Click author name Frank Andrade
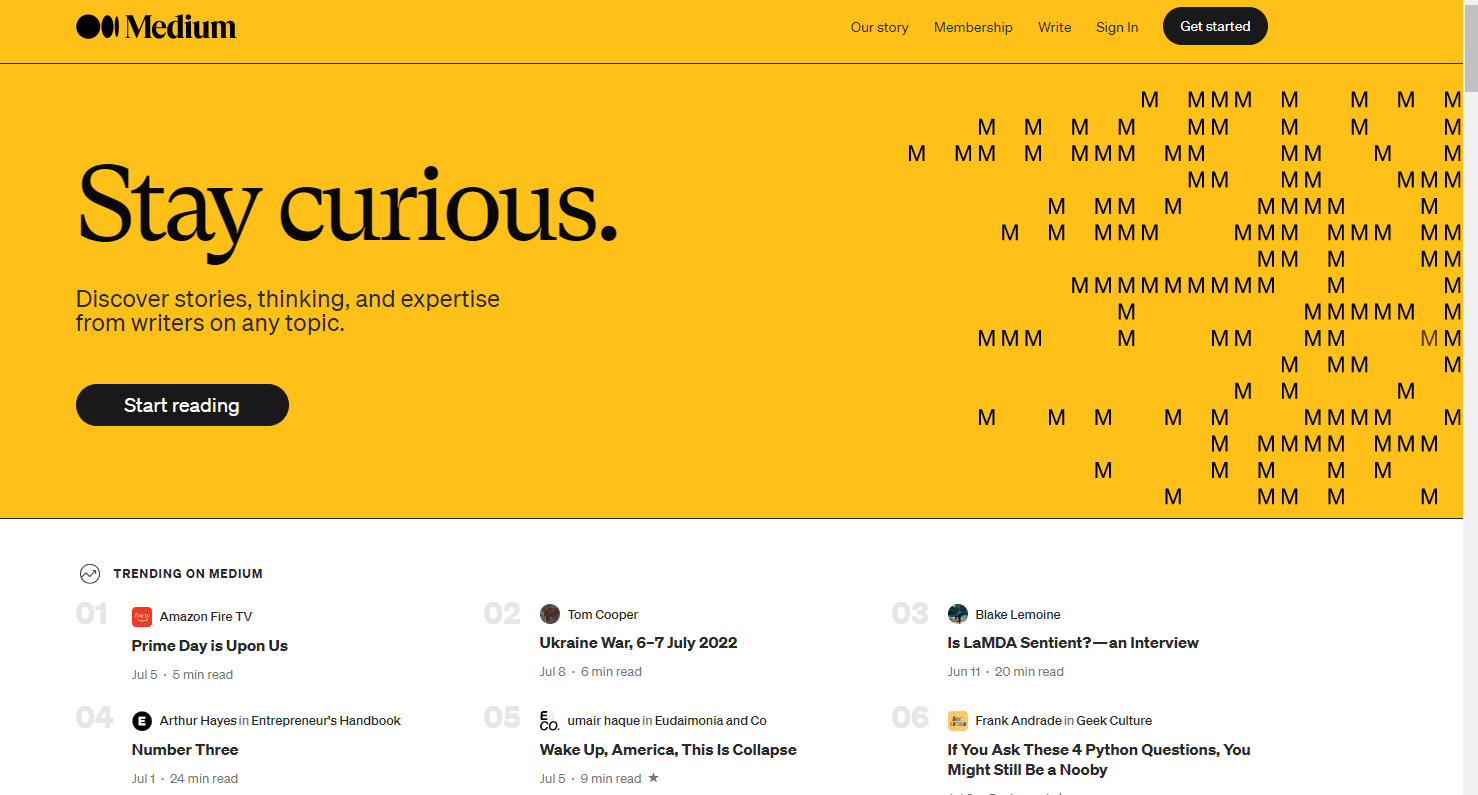 pyautogui.click(x=1019, y=721)
